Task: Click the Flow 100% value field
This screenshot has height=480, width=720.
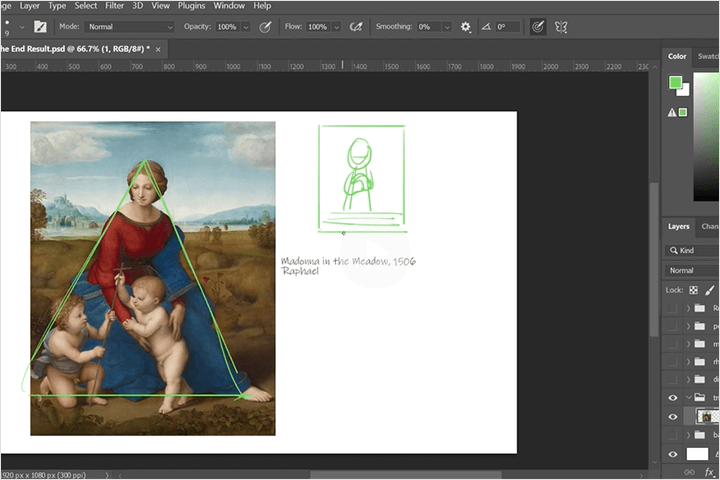Action: tap(318, 27)
